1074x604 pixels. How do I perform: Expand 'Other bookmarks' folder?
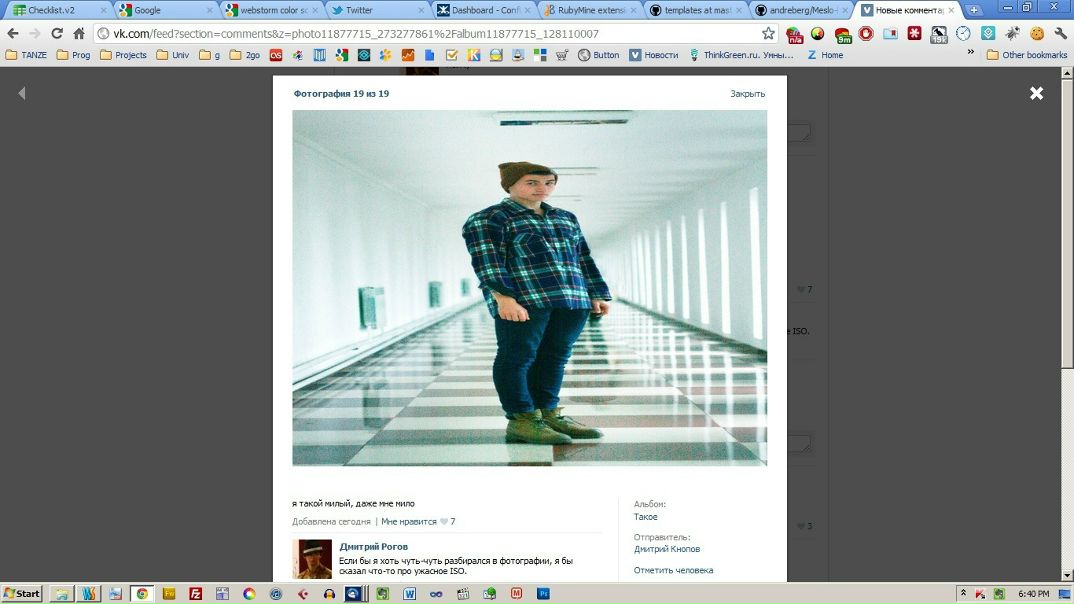(1027, 55)
